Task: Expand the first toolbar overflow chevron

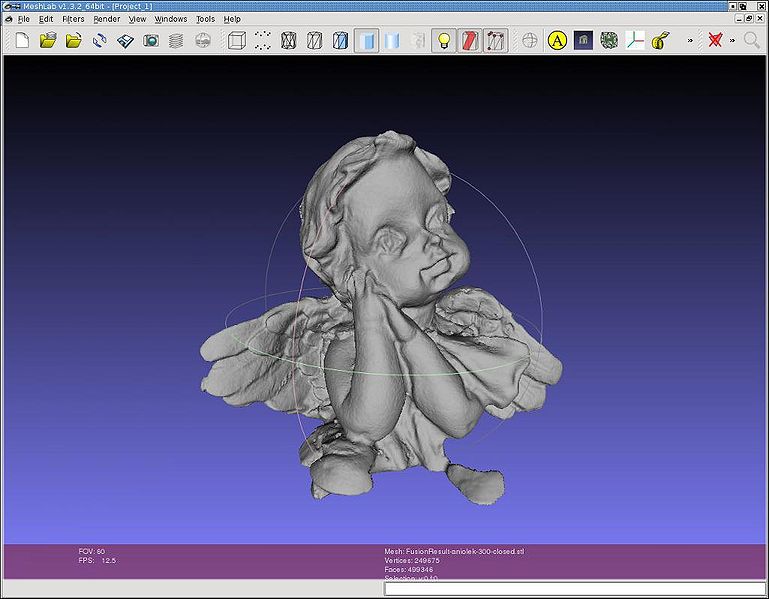Action: [690, 41]
